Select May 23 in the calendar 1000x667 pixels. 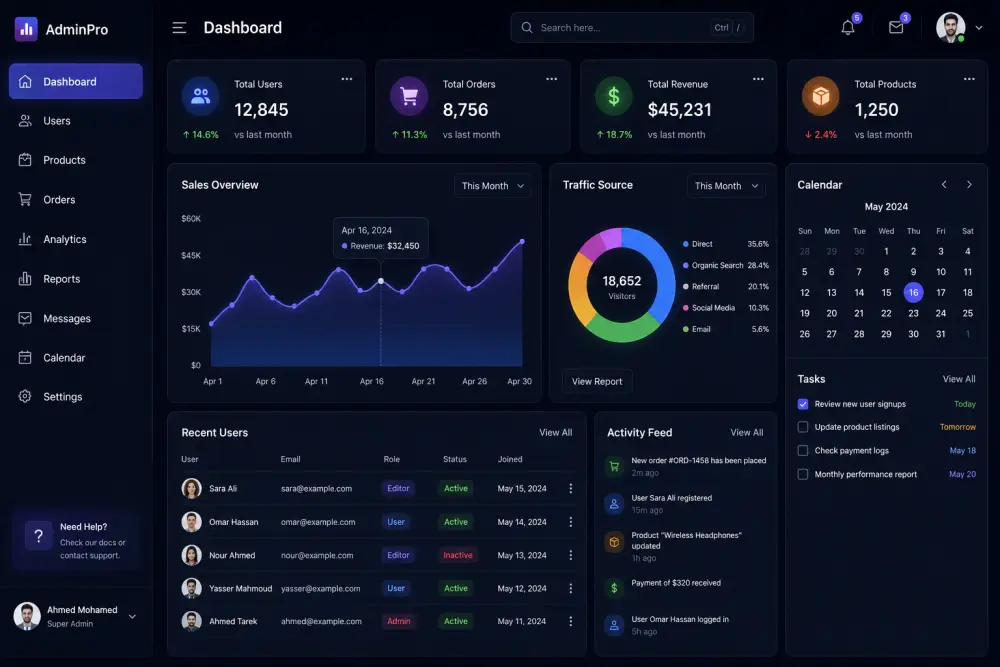[913, 313]
